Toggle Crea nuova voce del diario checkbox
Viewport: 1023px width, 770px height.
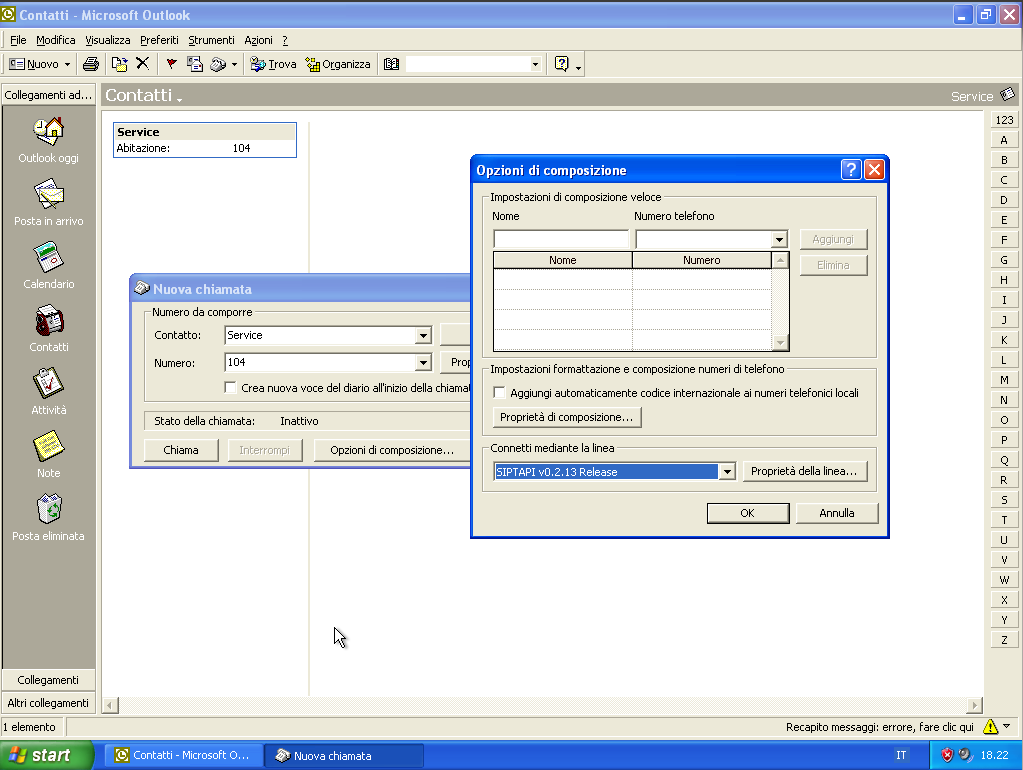[x=230, y=388]
